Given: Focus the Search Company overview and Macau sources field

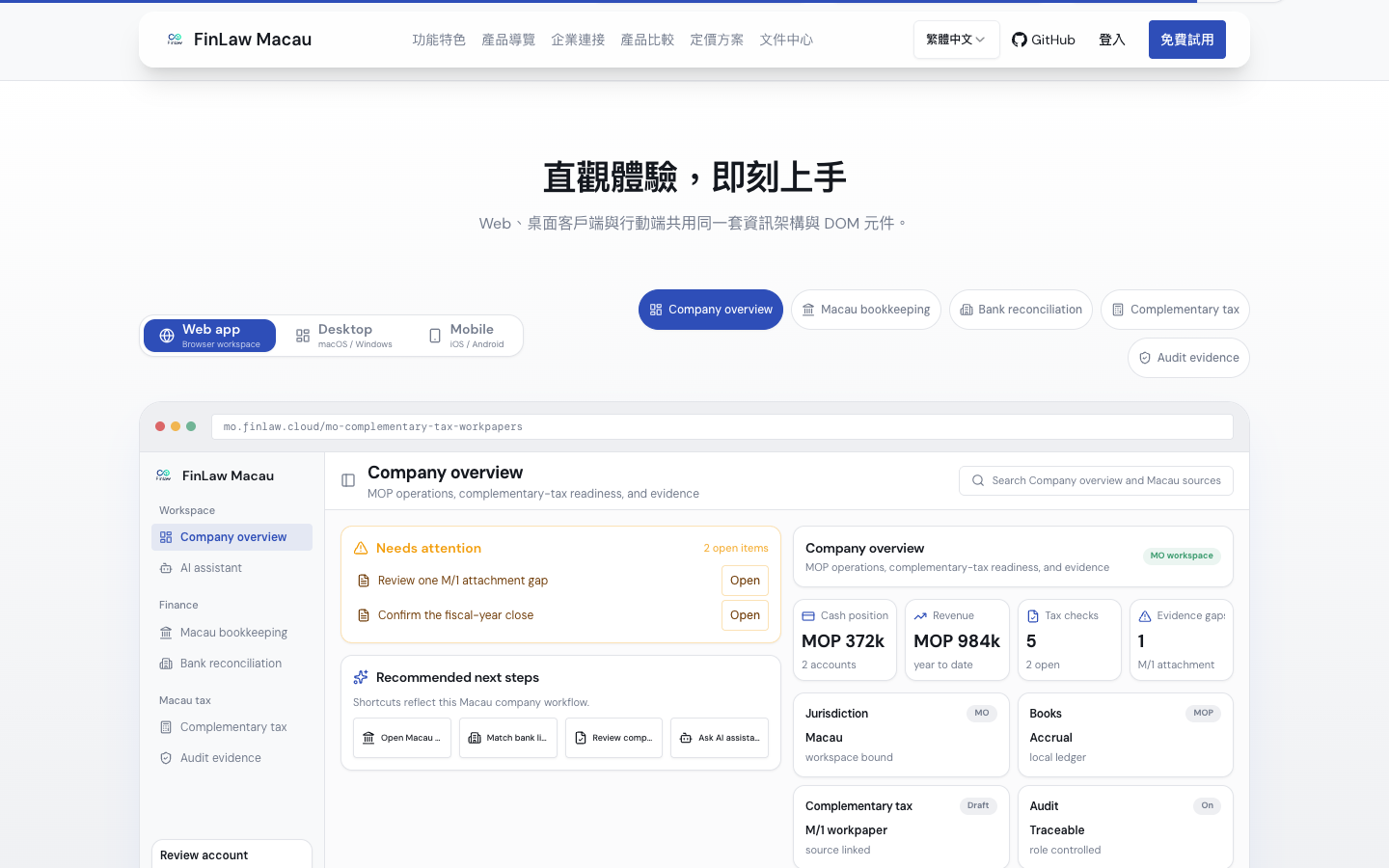Looking at the screenshot, I should point(1096,481).
